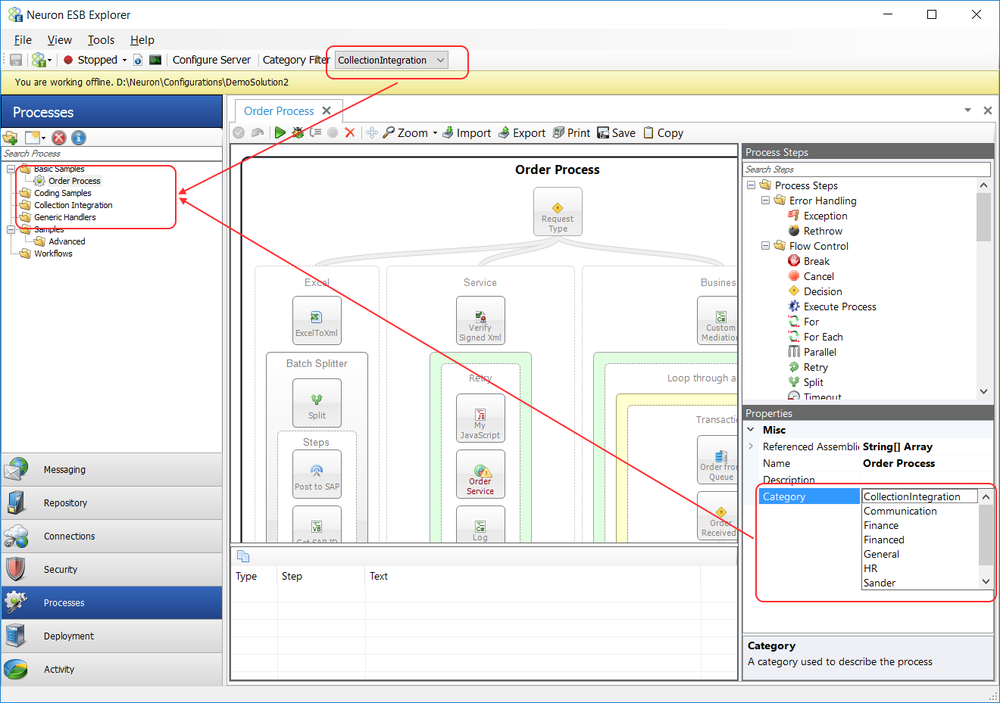Select Execute Process in Flow Control
This screenshot has width=1000, height=703.
(840, 306)
